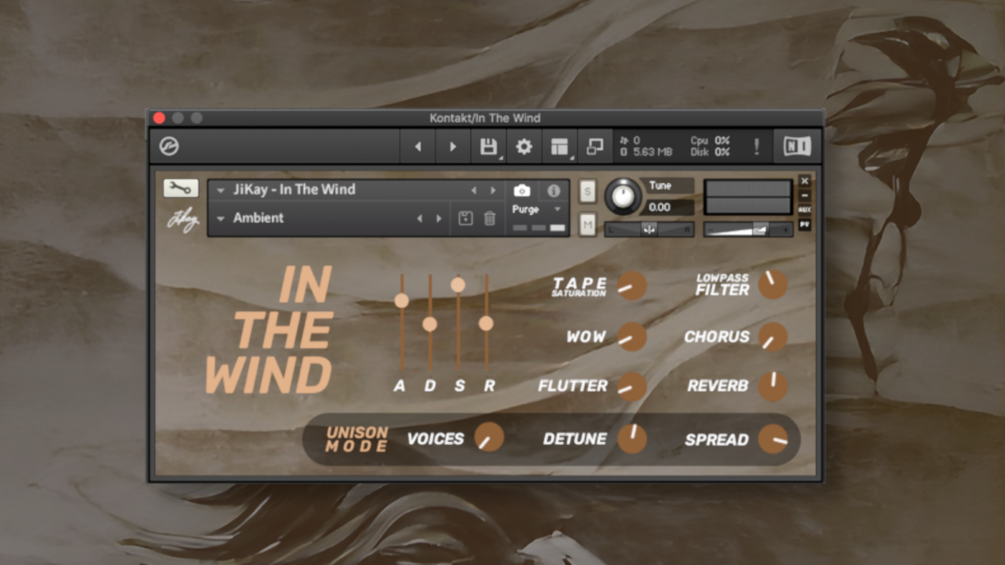Click the Reverb knob
The height and width of the screenshot is (565, 1005).
click(773, 386)
